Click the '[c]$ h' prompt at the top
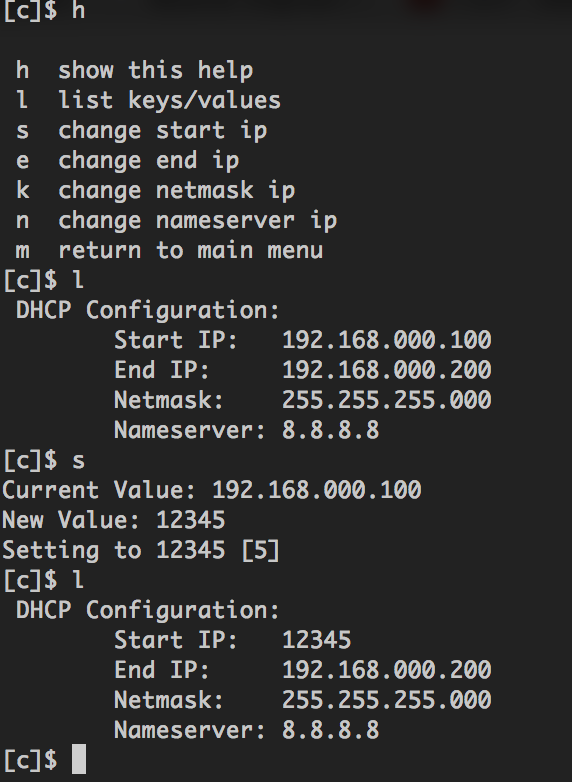 click(x=44, y=11)
